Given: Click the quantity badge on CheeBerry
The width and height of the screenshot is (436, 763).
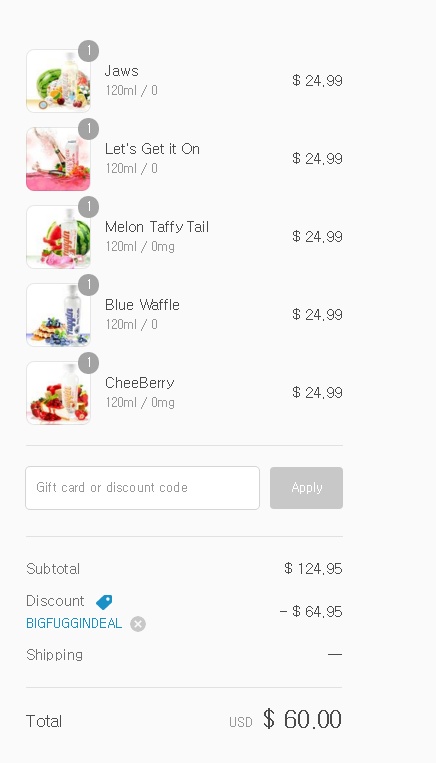Looking at the screenshot, I should click(x=89, y=363).
